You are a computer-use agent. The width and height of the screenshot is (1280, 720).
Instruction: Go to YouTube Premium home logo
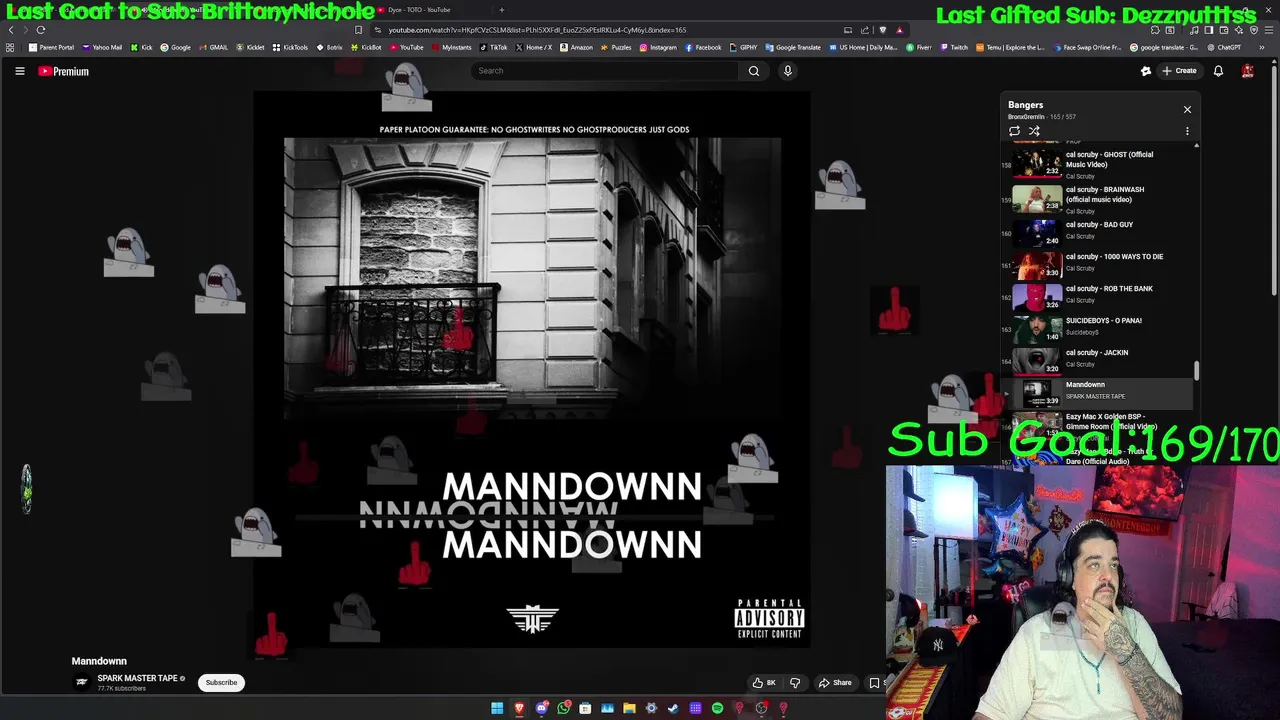(64, 71)
